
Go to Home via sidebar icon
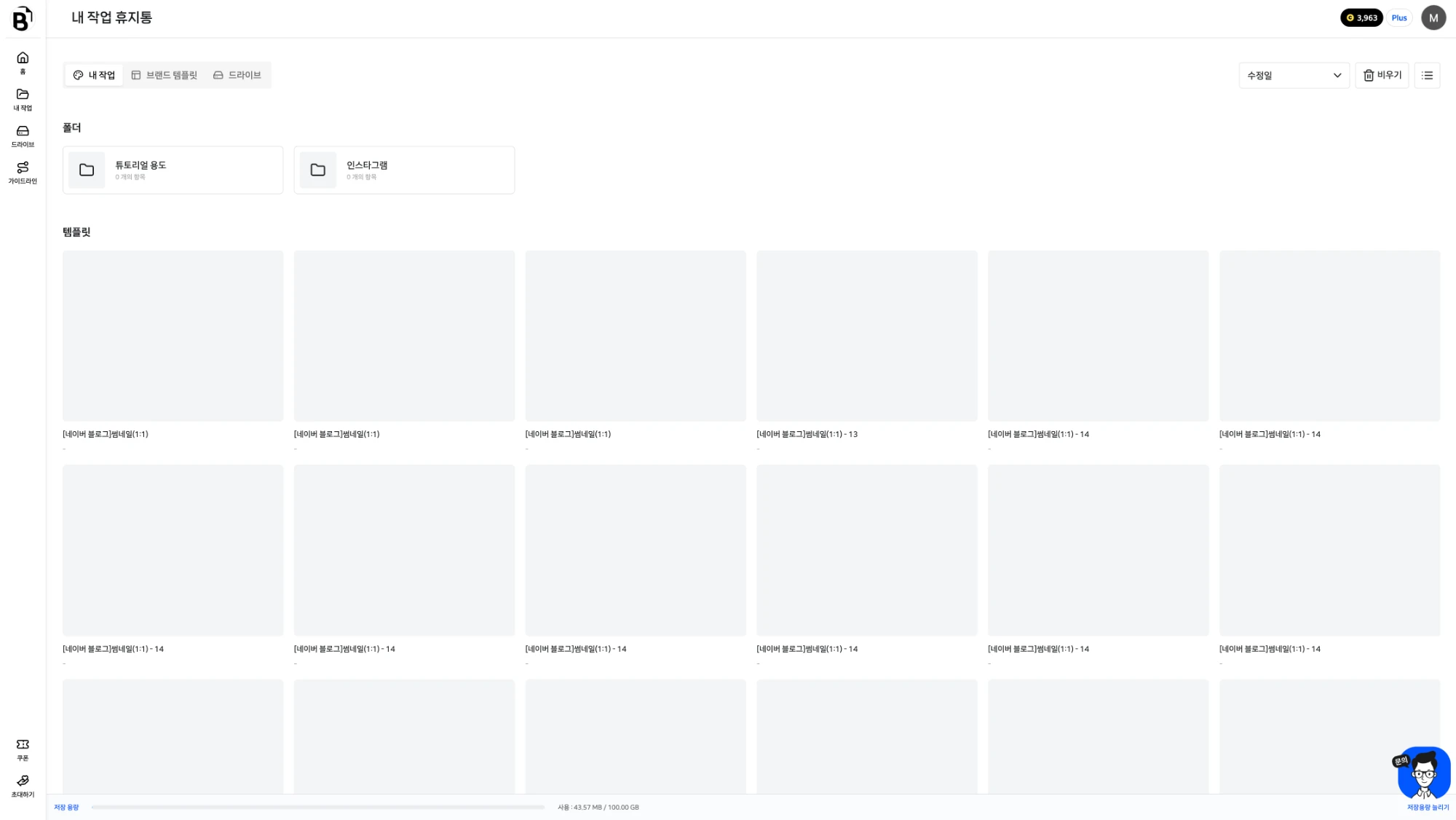coord(23,63)
